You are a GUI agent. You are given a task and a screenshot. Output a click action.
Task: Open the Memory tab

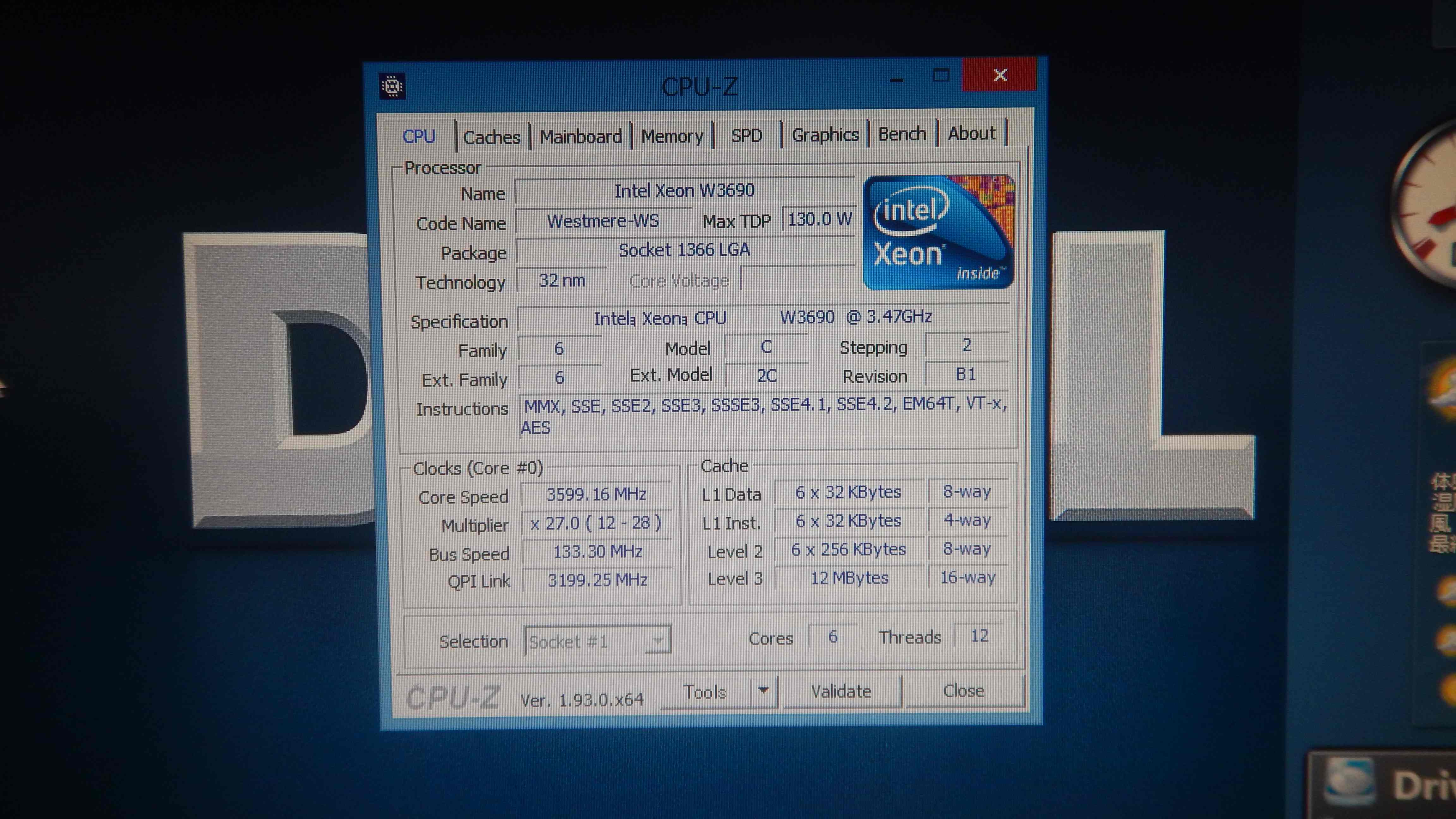pyautogui.click(x=672, y=136)
